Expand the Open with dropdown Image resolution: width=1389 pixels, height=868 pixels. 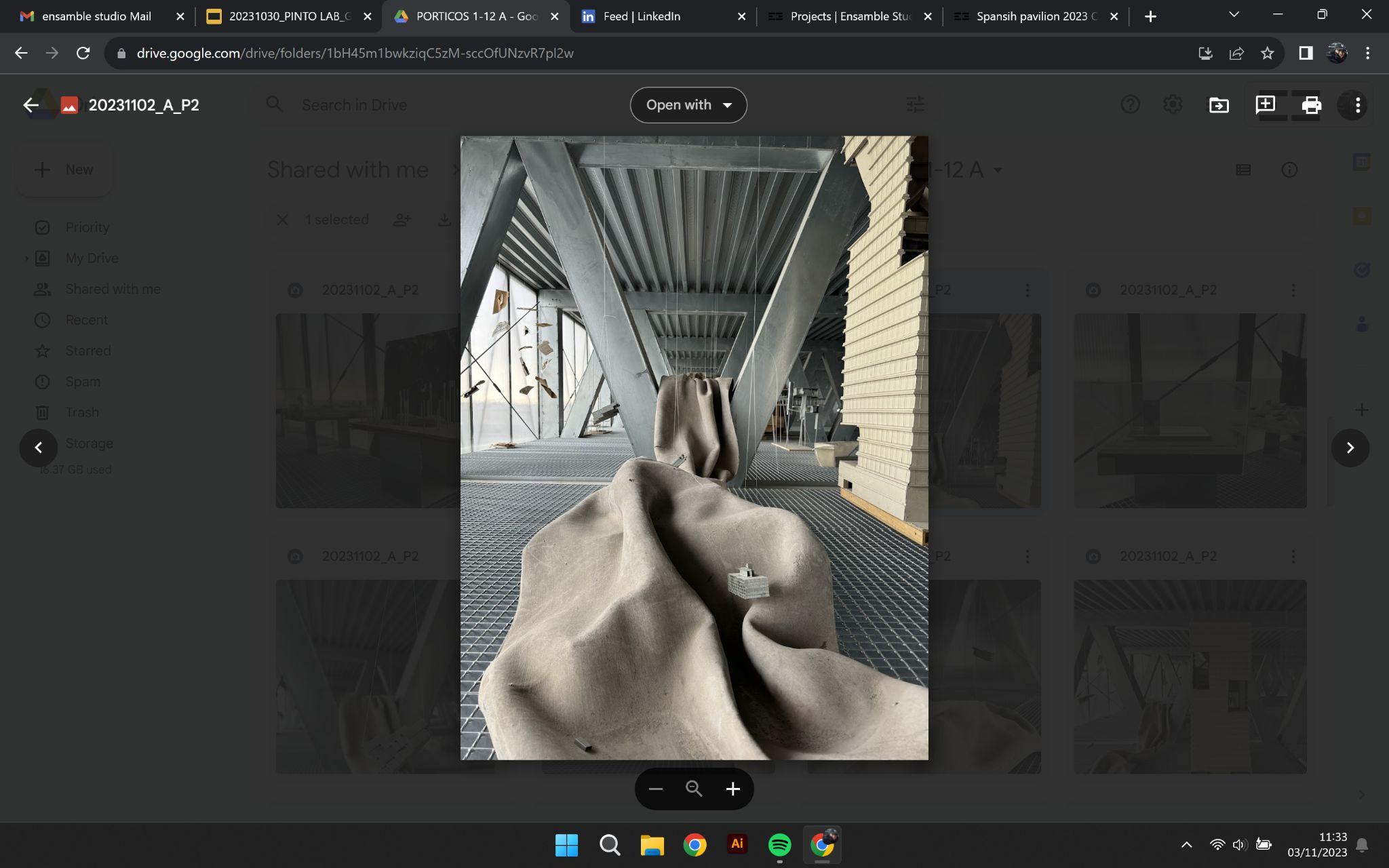(688, 105)
